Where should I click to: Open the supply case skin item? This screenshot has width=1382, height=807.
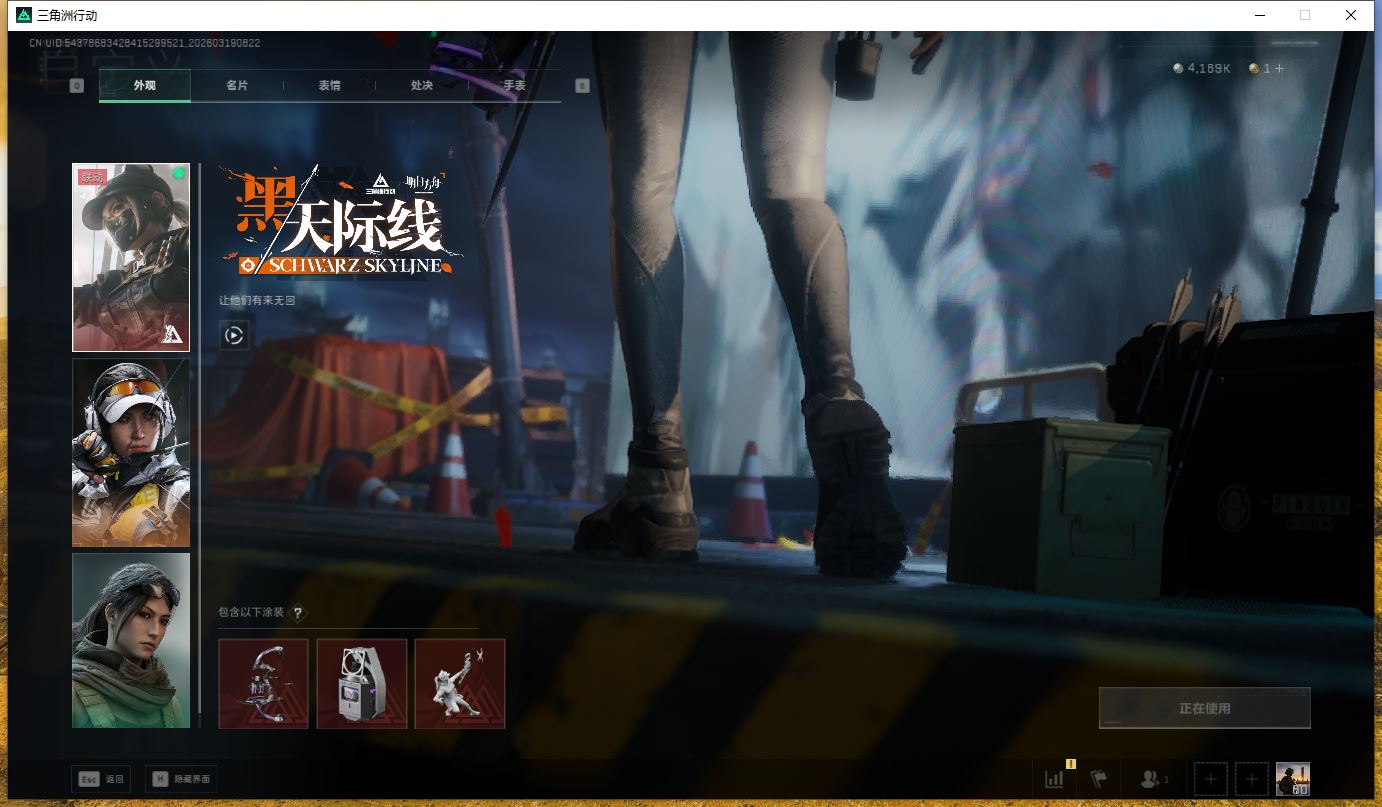[x=361, y=684]
